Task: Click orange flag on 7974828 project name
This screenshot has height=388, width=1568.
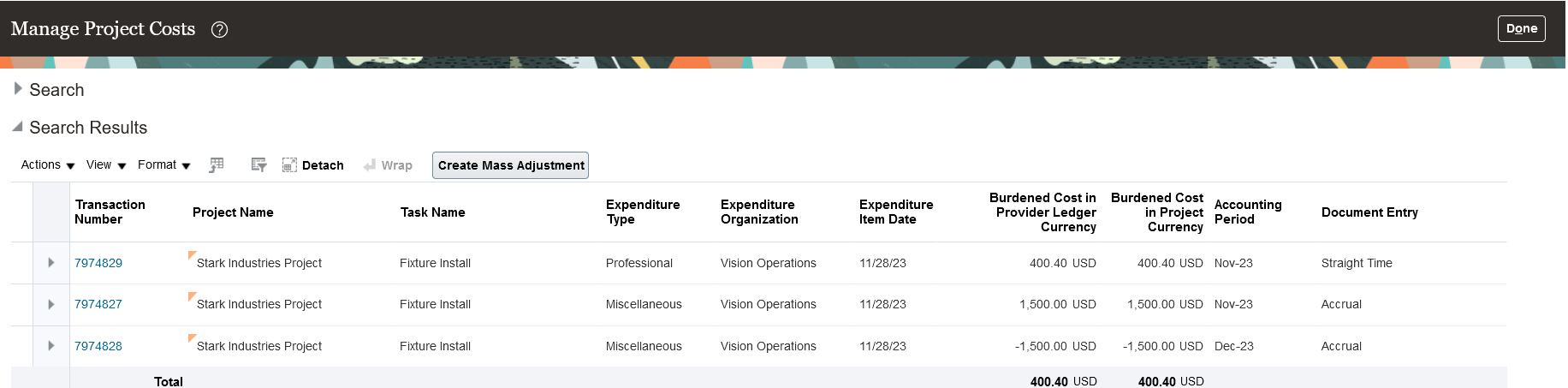Action: [x=192, y=337]
